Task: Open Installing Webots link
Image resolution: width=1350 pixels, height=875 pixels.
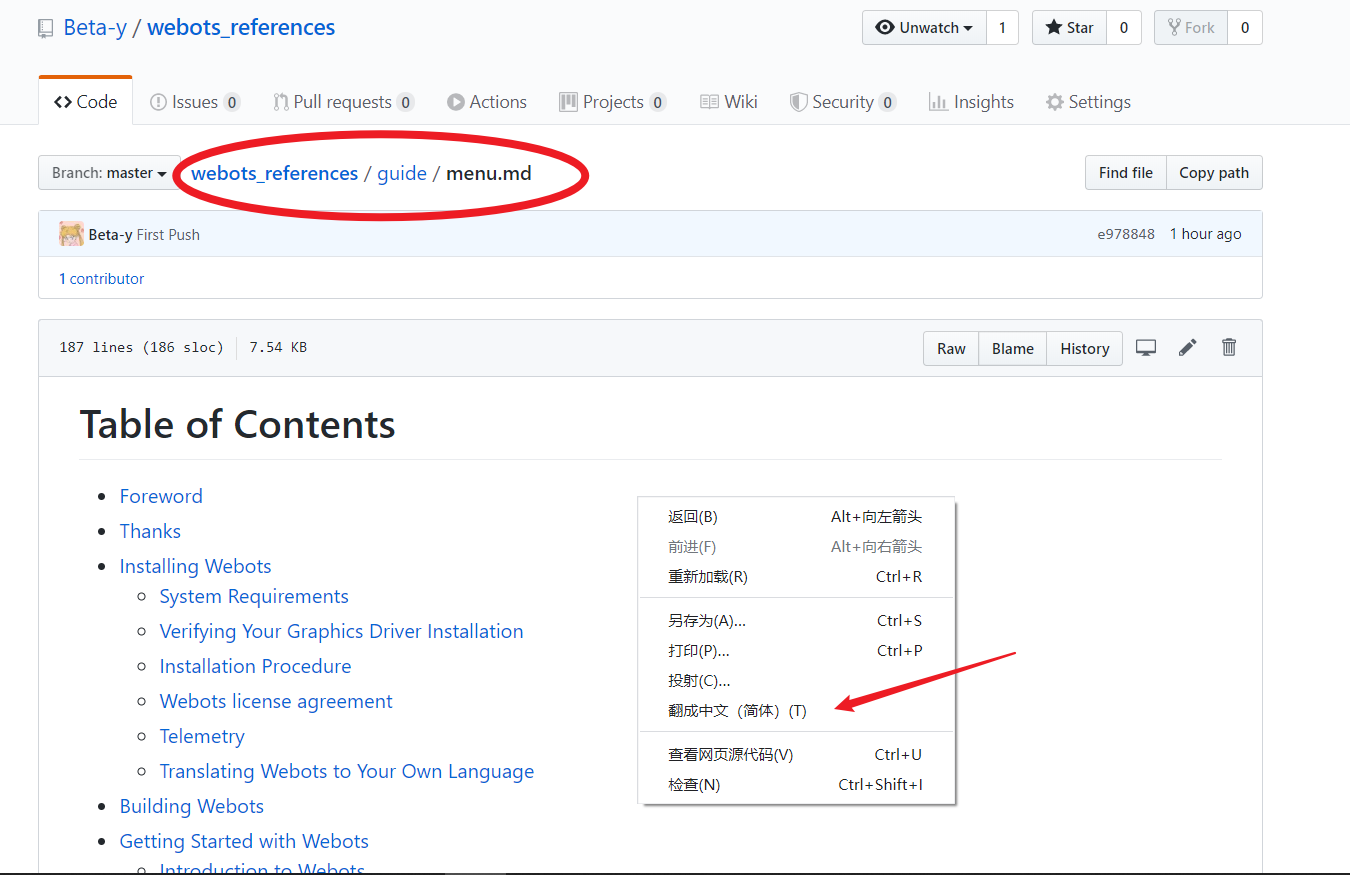Action: 196,566
